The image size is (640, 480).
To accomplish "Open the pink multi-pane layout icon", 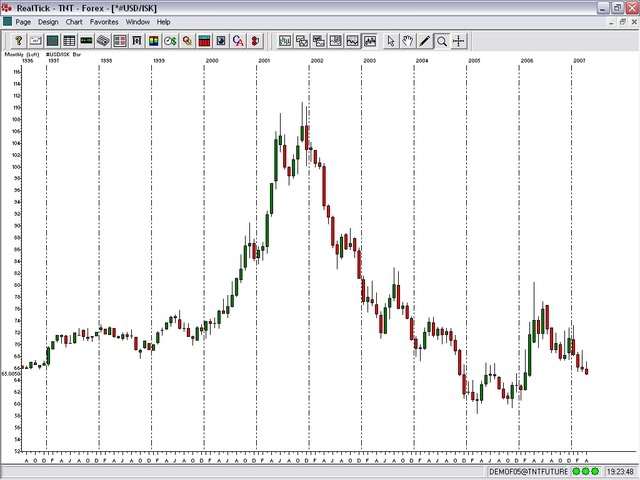I will pyautogui.click(x=120, y=41).
